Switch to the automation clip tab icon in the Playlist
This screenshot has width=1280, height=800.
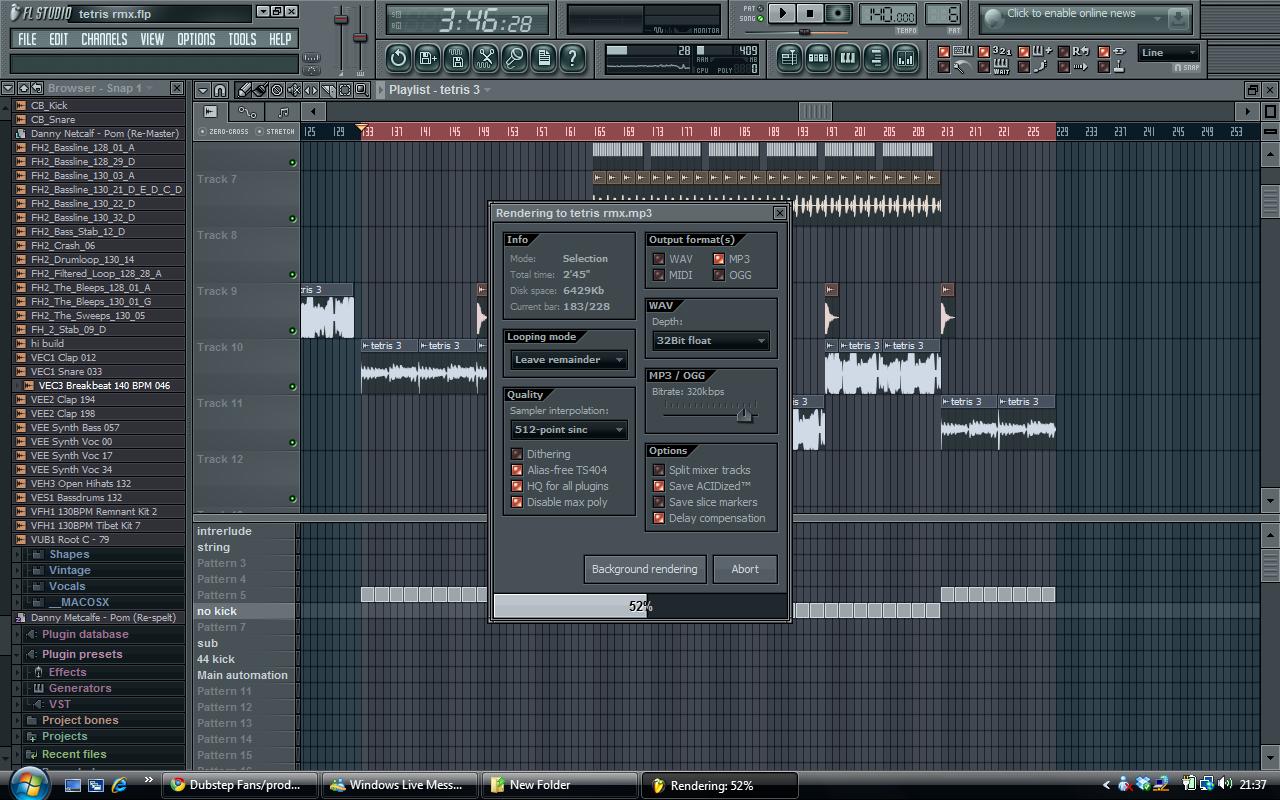(247, 112)
